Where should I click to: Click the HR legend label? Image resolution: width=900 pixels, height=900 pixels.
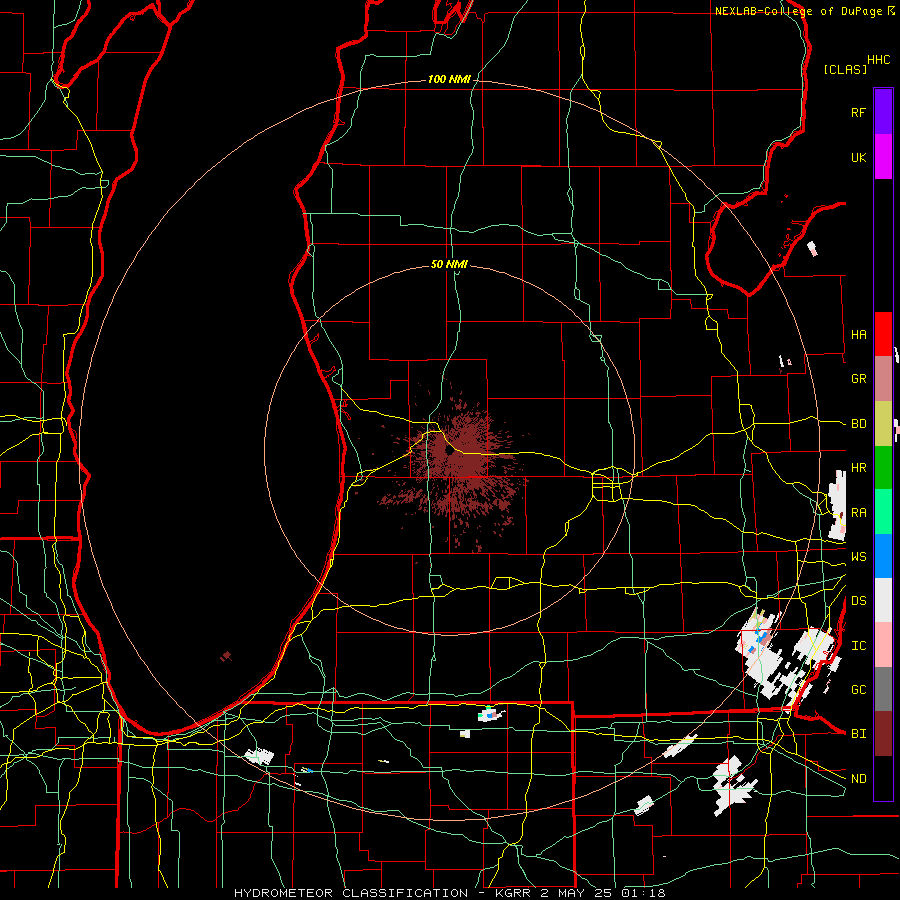[858, 468]
